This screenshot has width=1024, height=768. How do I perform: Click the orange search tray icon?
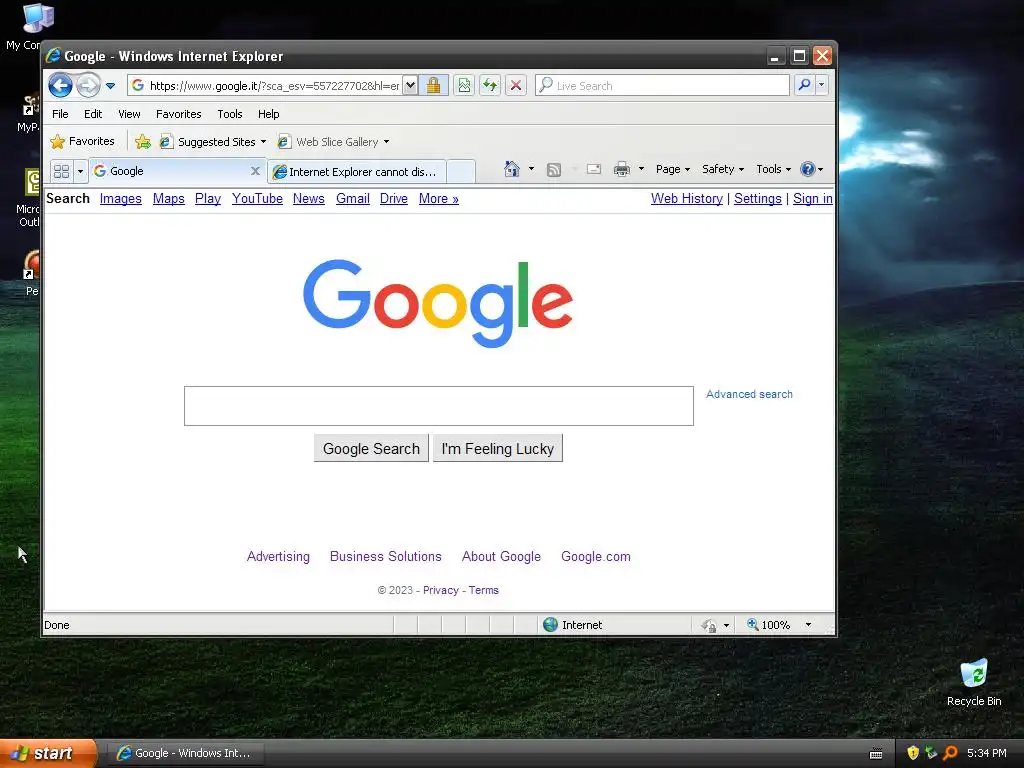pos(950,753)
